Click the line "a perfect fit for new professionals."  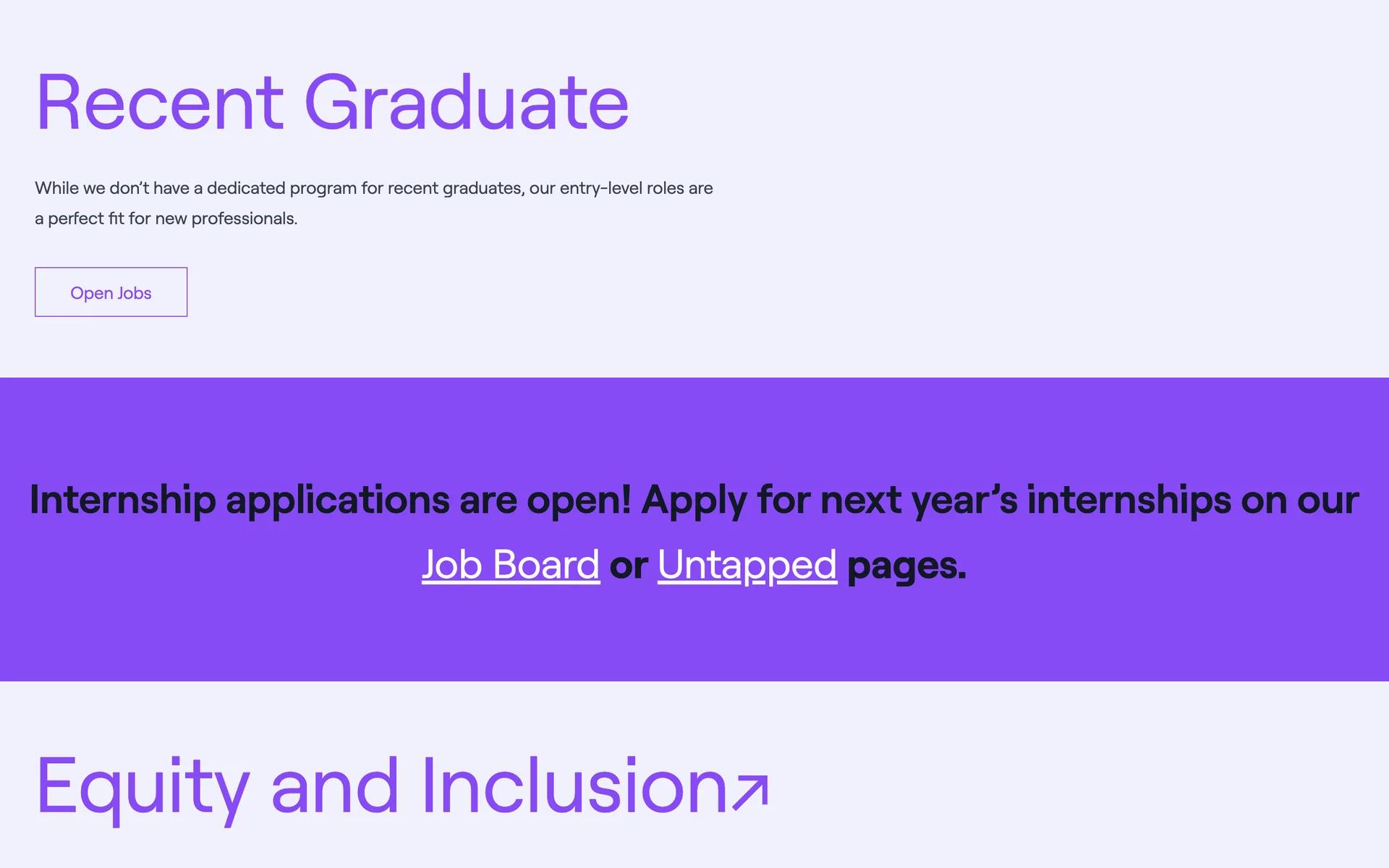click(166, 218)
